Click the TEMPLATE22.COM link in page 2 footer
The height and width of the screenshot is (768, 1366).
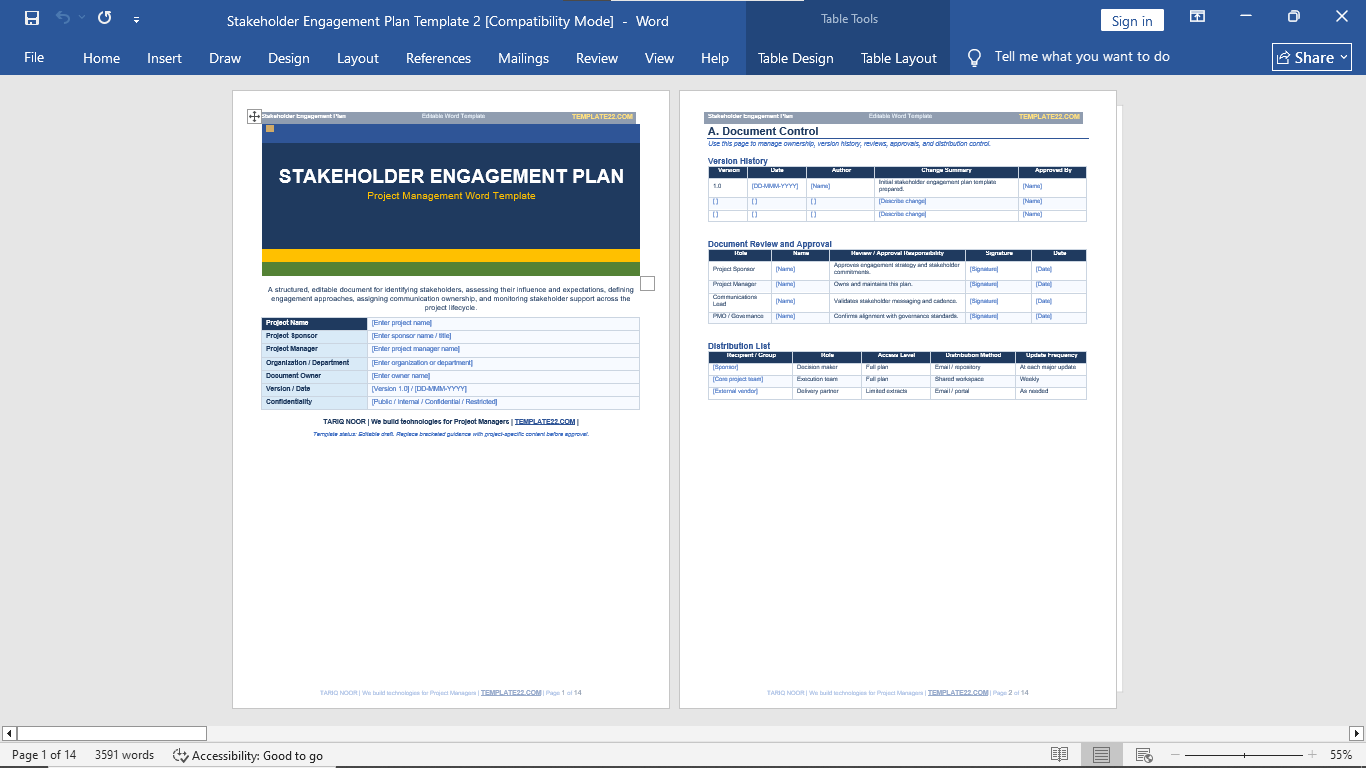[958, 692]
